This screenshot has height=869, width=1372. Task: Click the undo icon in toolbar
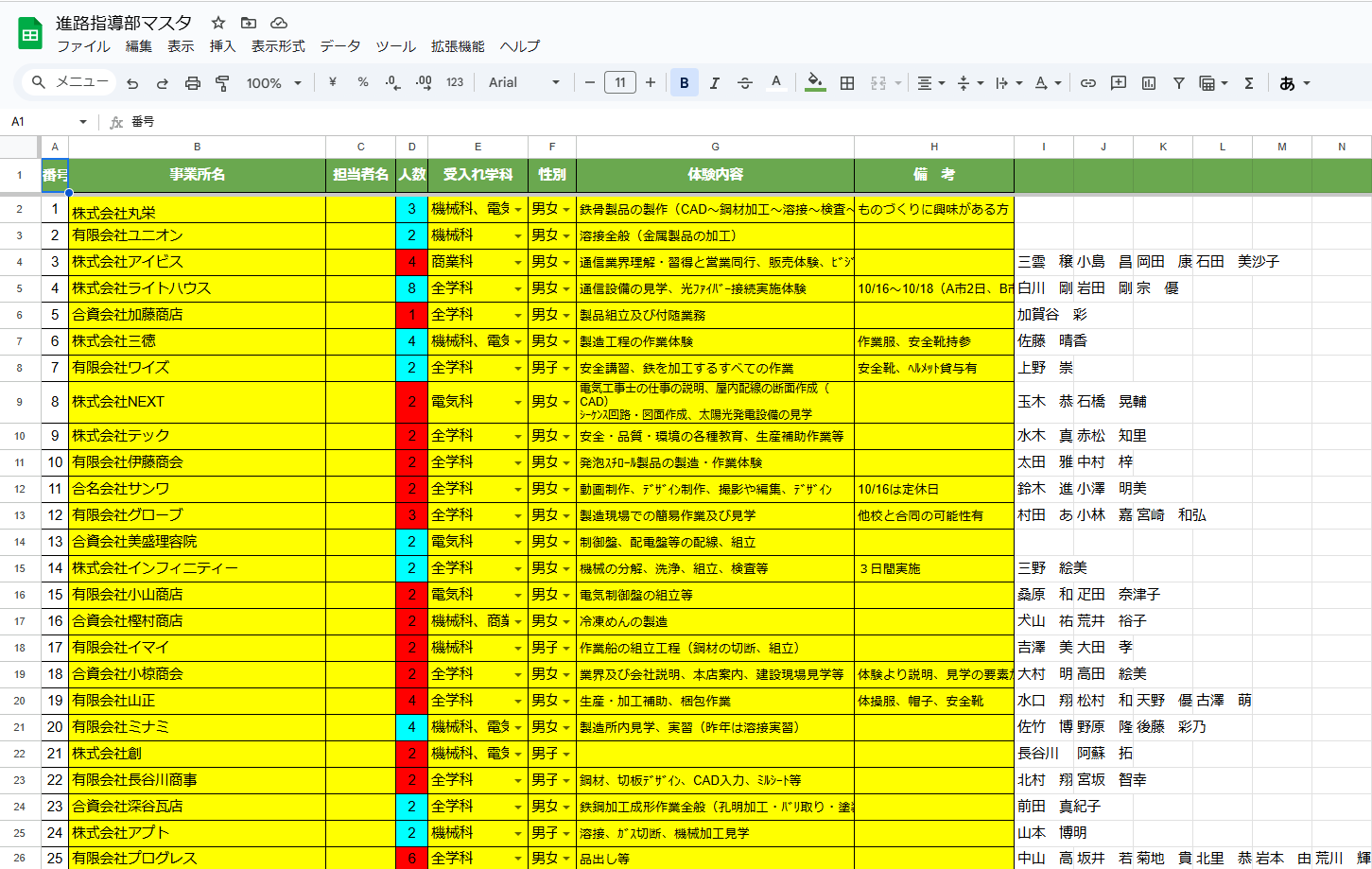coord(132,83)
